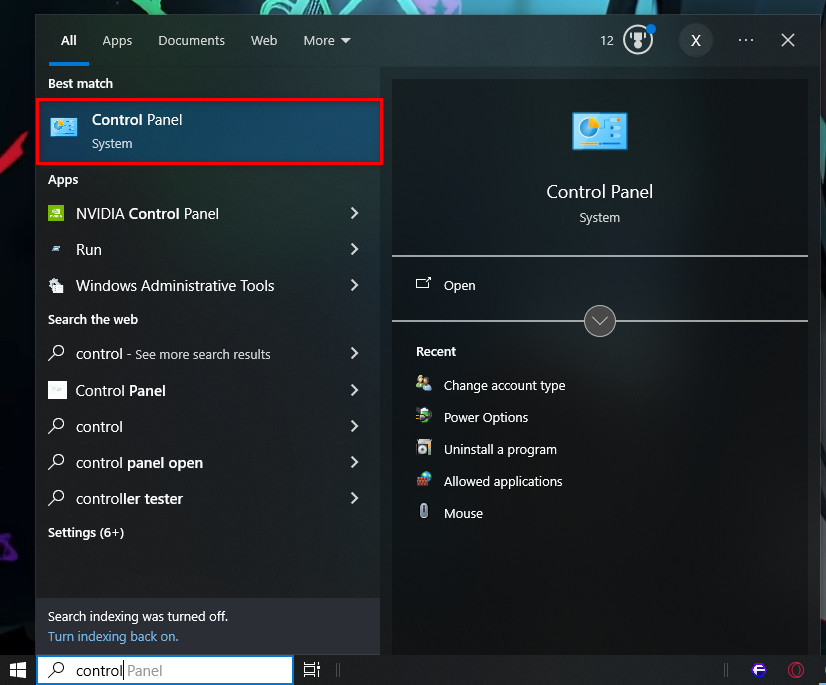Open recent item Power Options
The height and width of the screenshot is (685, 826).
point(486,417)
